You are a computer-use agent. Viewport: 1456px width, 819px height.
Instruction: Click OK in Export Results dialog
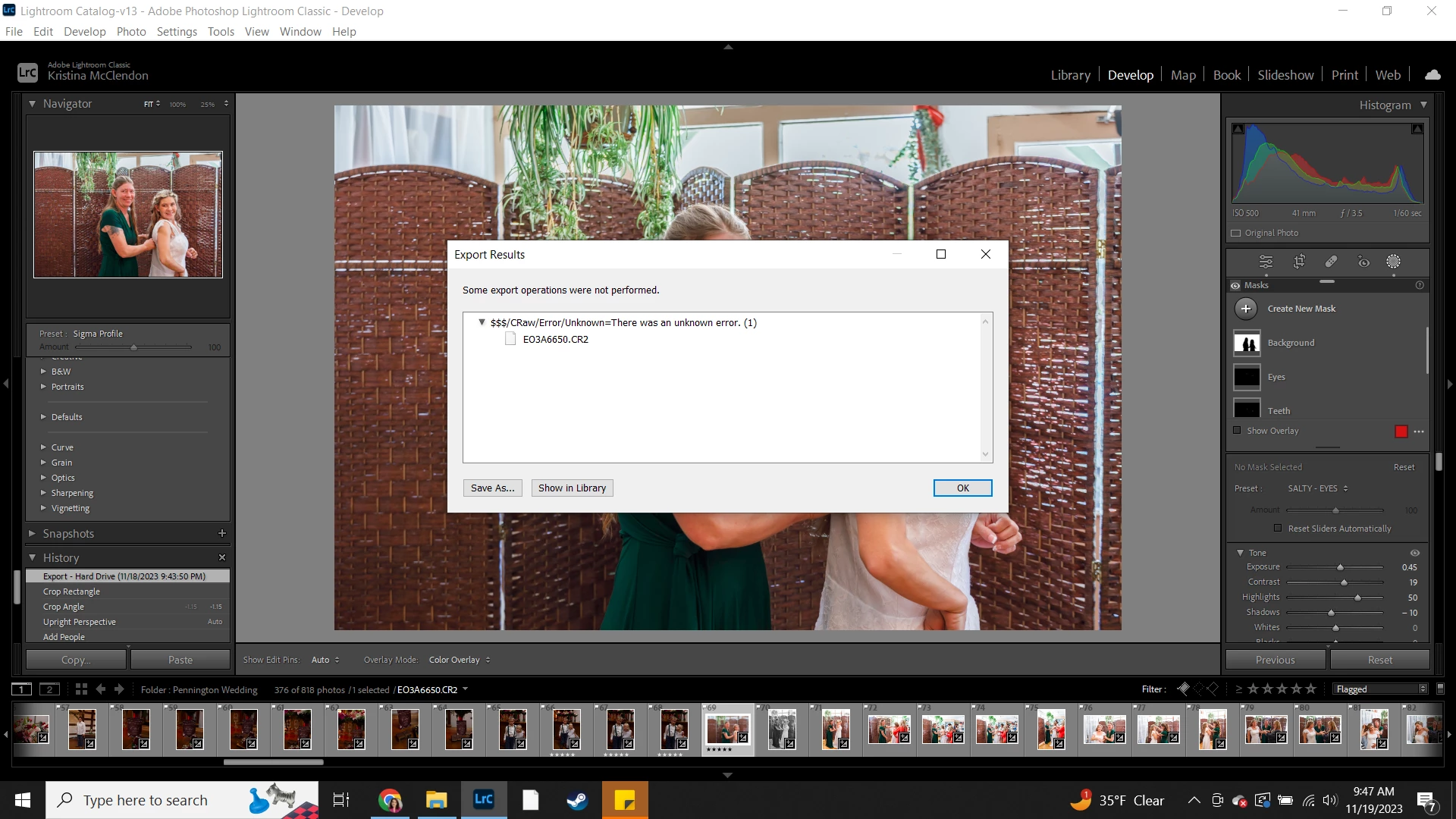tap(962, 488)
